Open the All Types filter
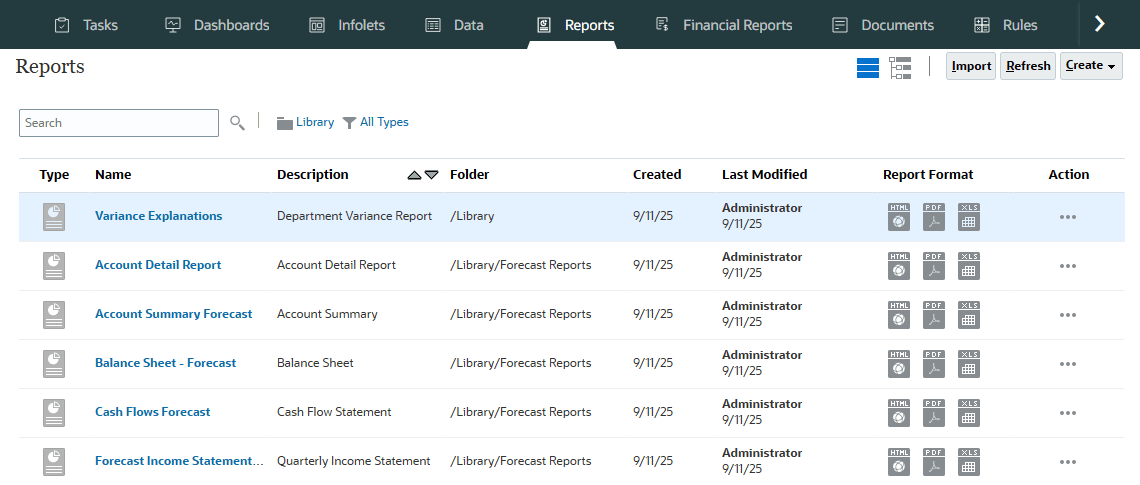 click(x=376, y=122)
